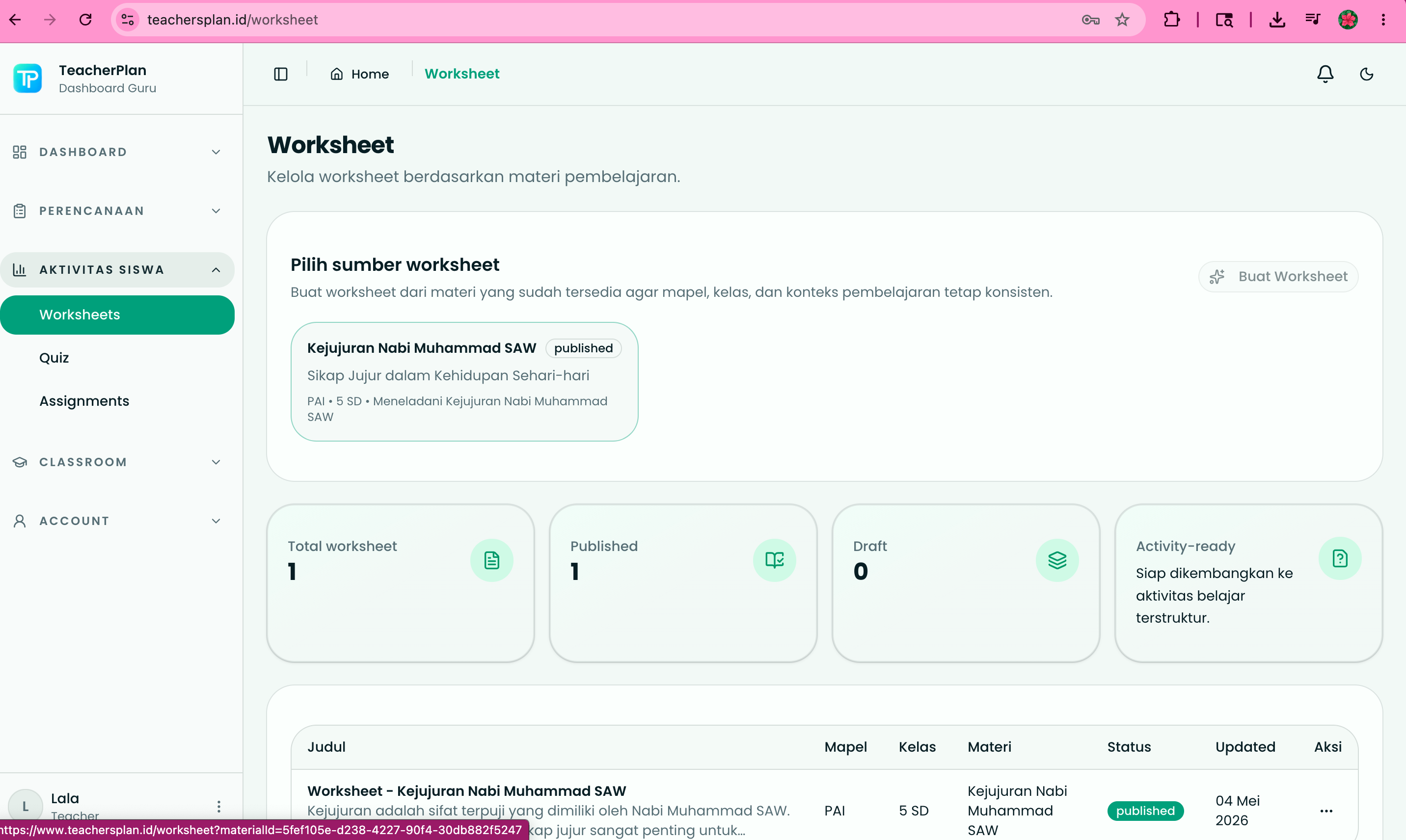Click the TeacherPlan logo icon

28,78
